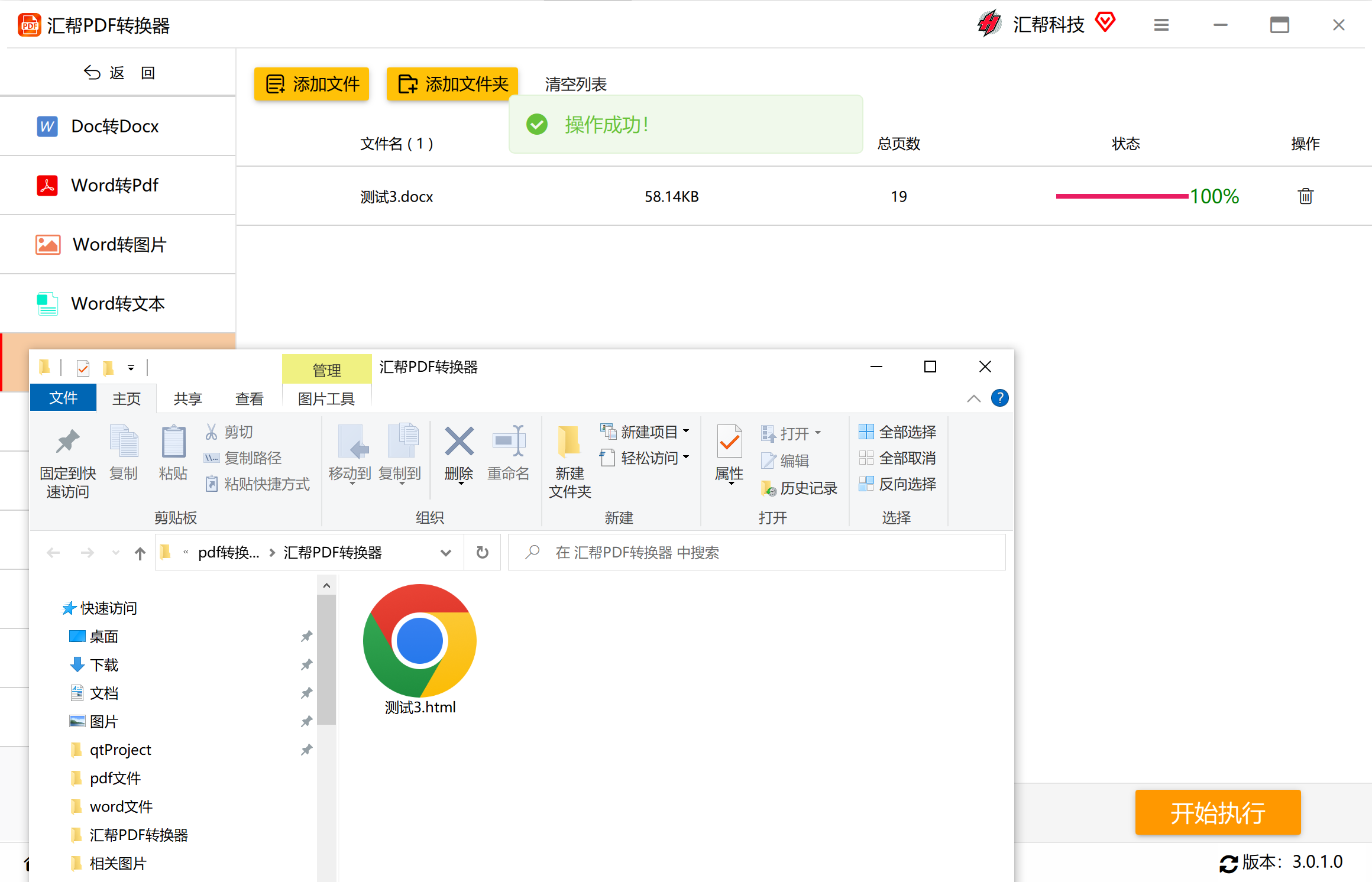Select Word转Pdf in sidebar
Screen dimensions: 1372x882
[x=118, y=185]
